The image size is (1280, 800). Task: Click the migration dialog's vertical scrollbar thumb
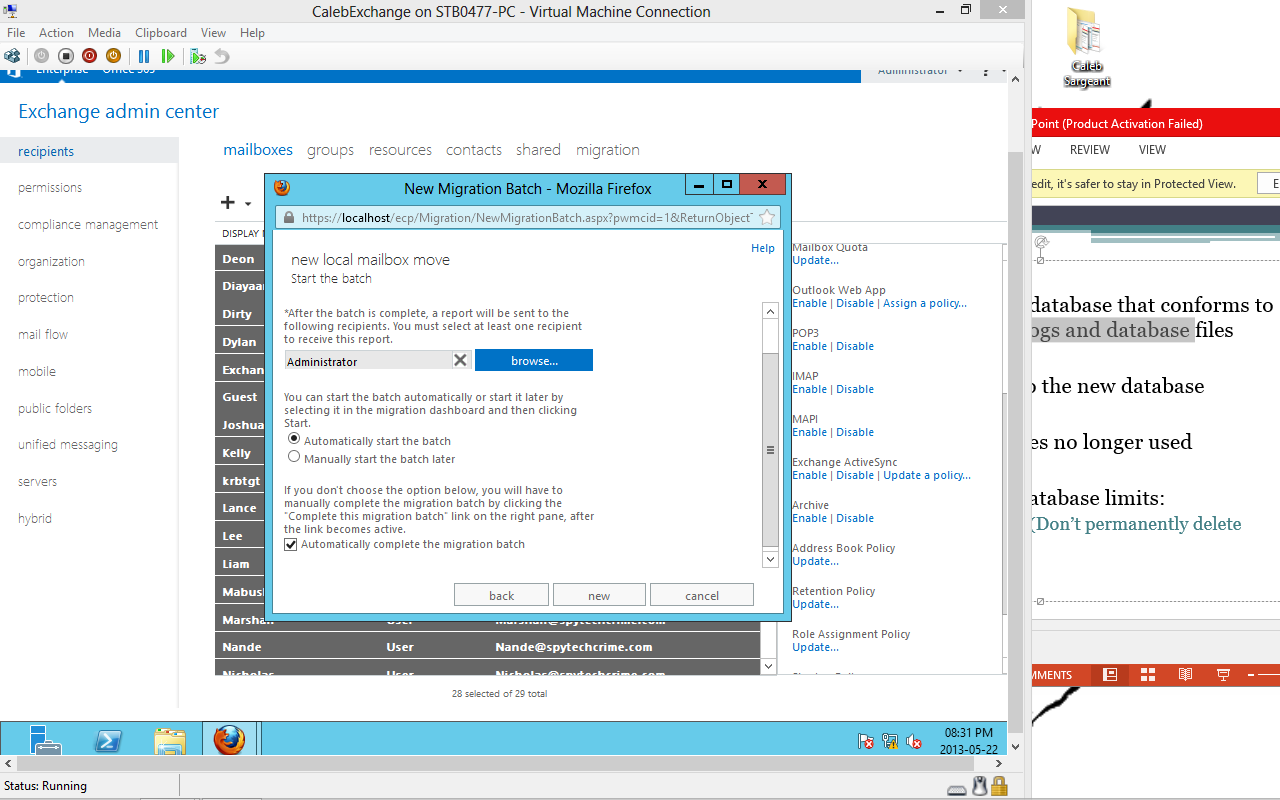771,450
